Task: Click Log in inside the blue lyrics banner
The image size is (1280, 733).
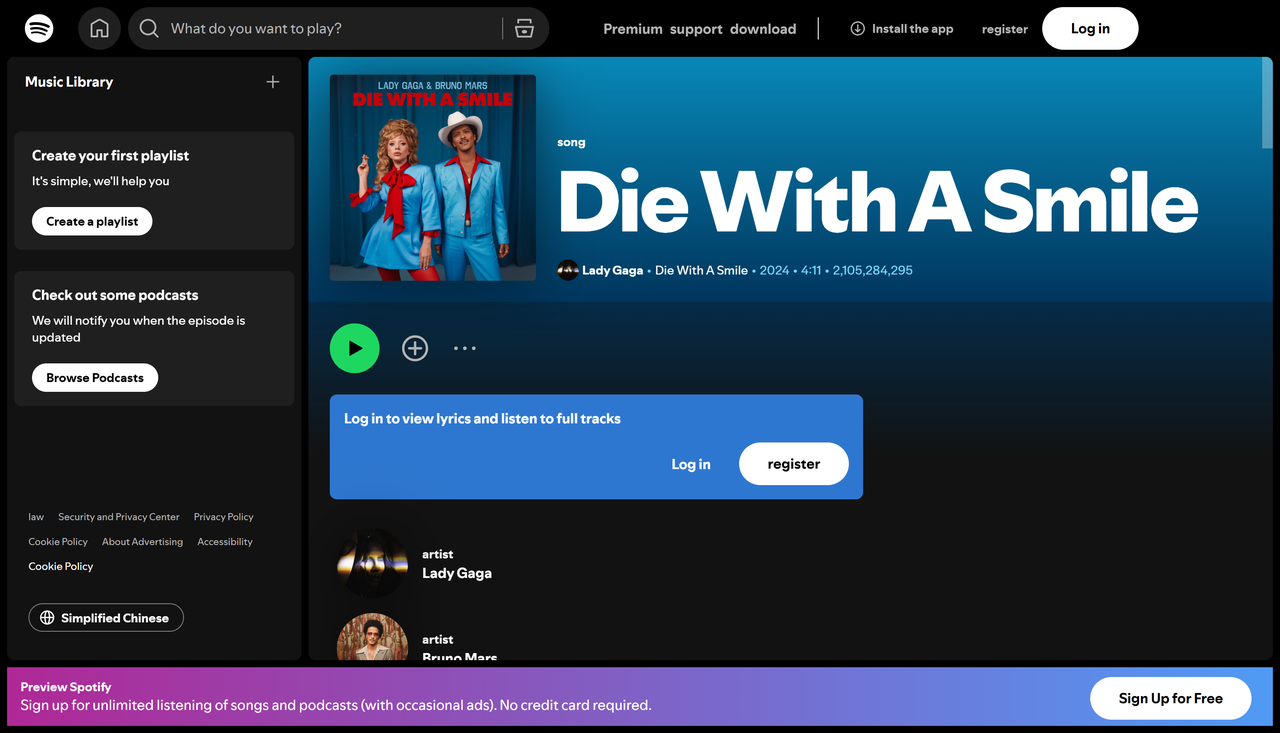Action: pos(691,464)
